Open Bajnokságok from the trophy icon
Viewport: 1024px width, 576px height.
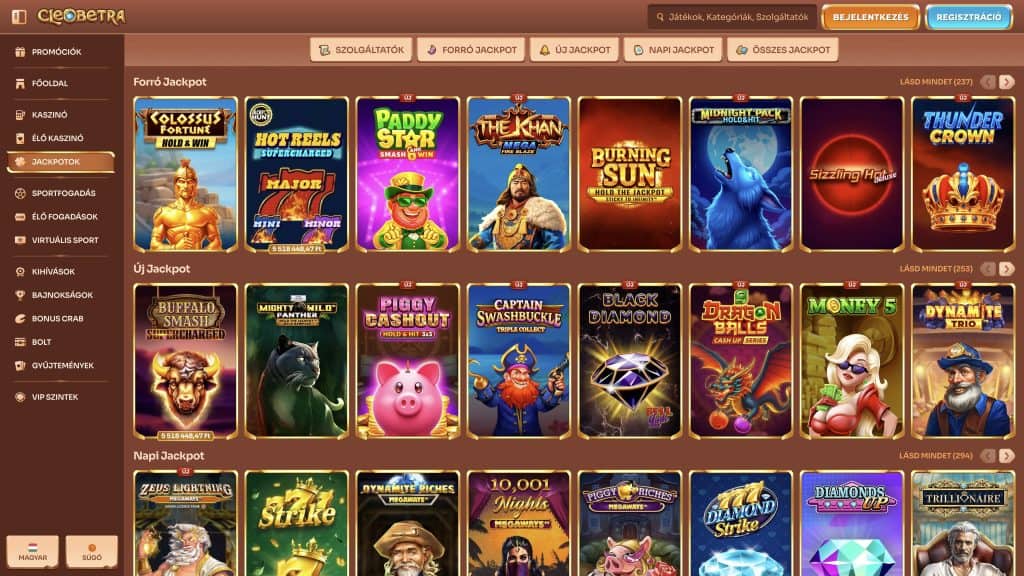[x=20, y=295]
